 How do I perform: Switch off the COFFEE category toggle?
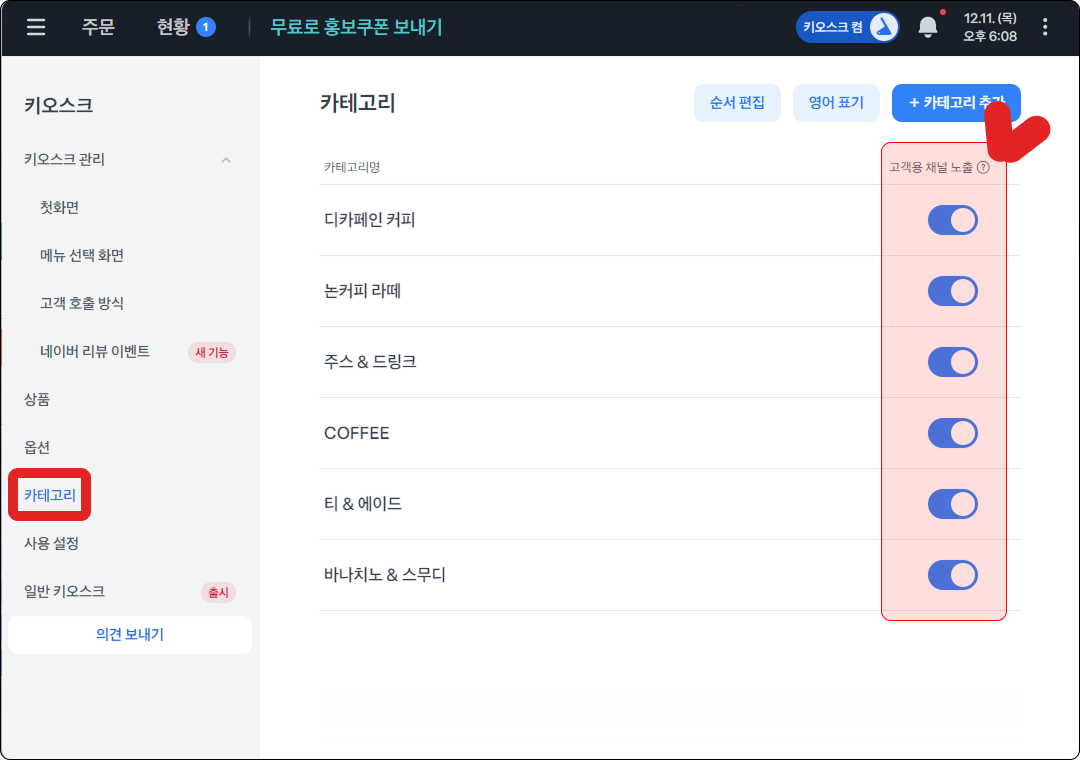pyautogui.click(x=952, y=433)
